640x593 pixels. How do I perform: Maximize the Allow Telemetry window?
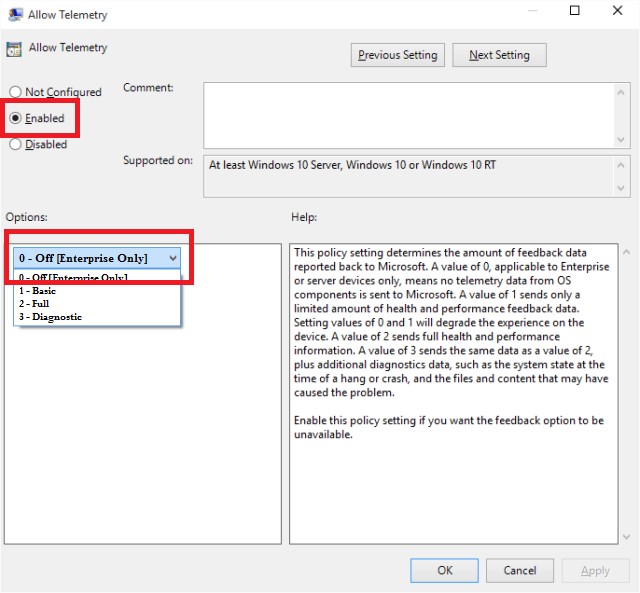pos(574,11)
